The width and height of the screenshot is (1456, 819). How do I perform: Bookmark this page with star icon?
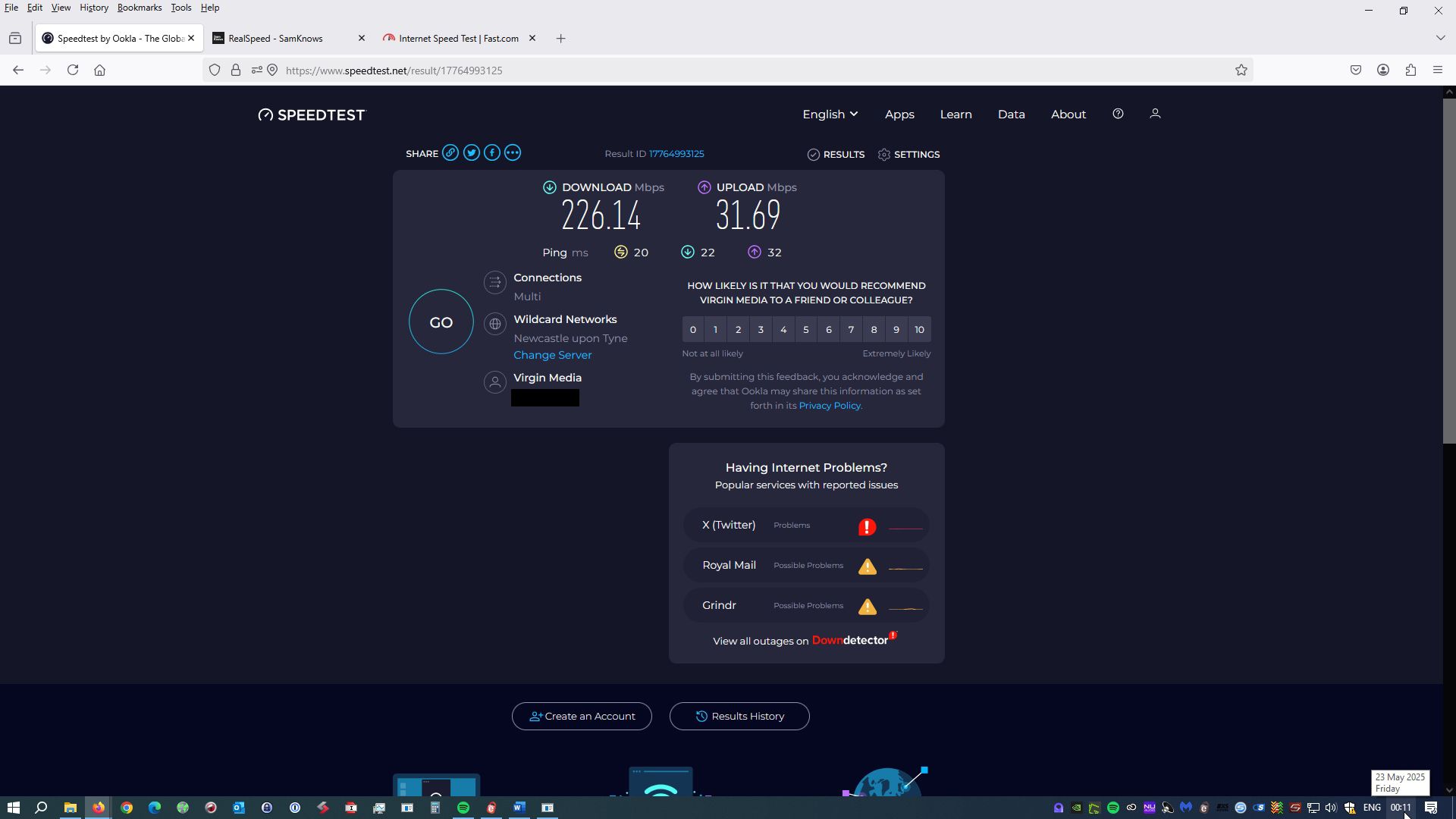pyautogui.click(x=1241, y=71)
